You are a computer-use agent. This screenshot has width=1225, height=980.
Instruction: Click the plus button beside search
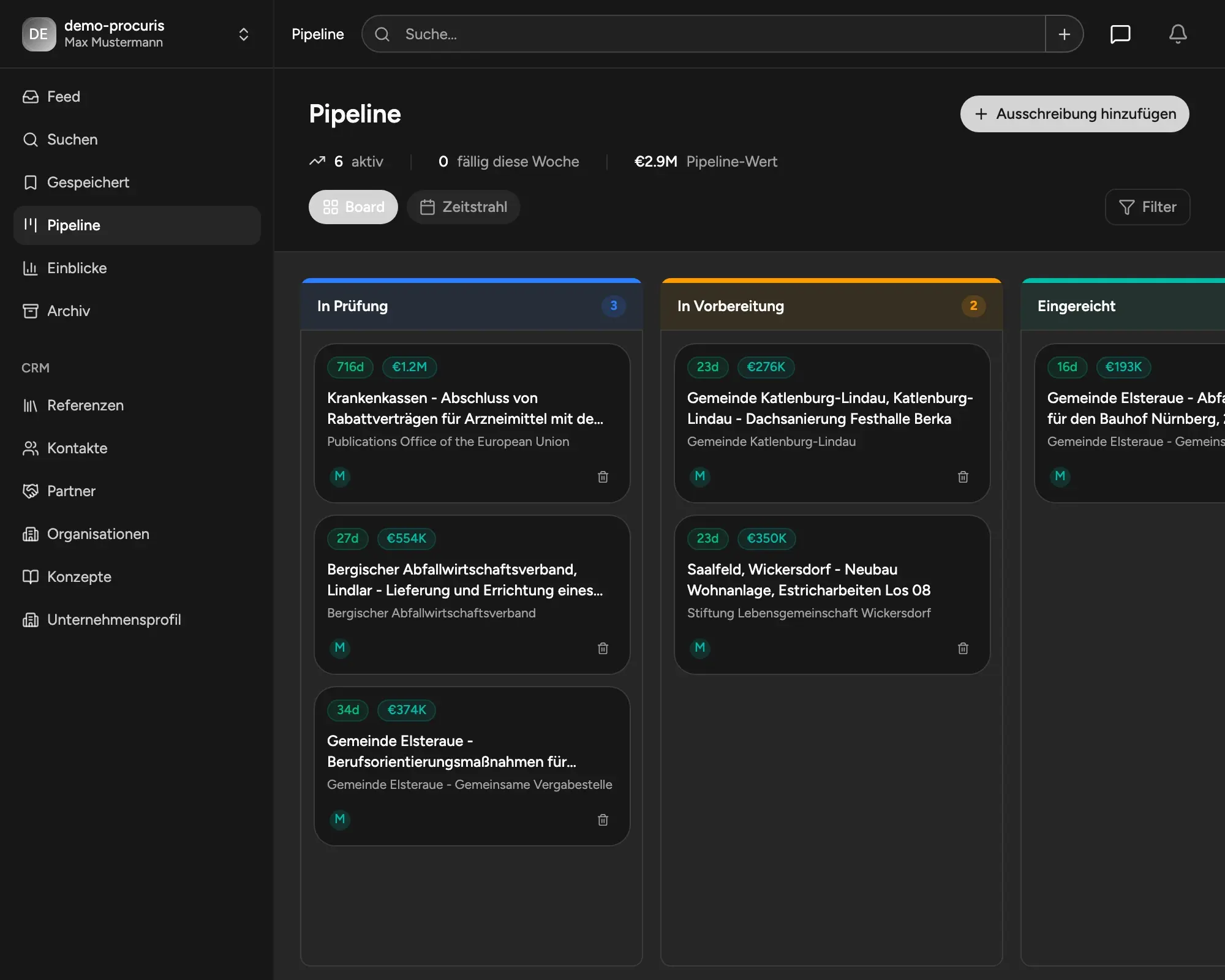(1065, 34)
